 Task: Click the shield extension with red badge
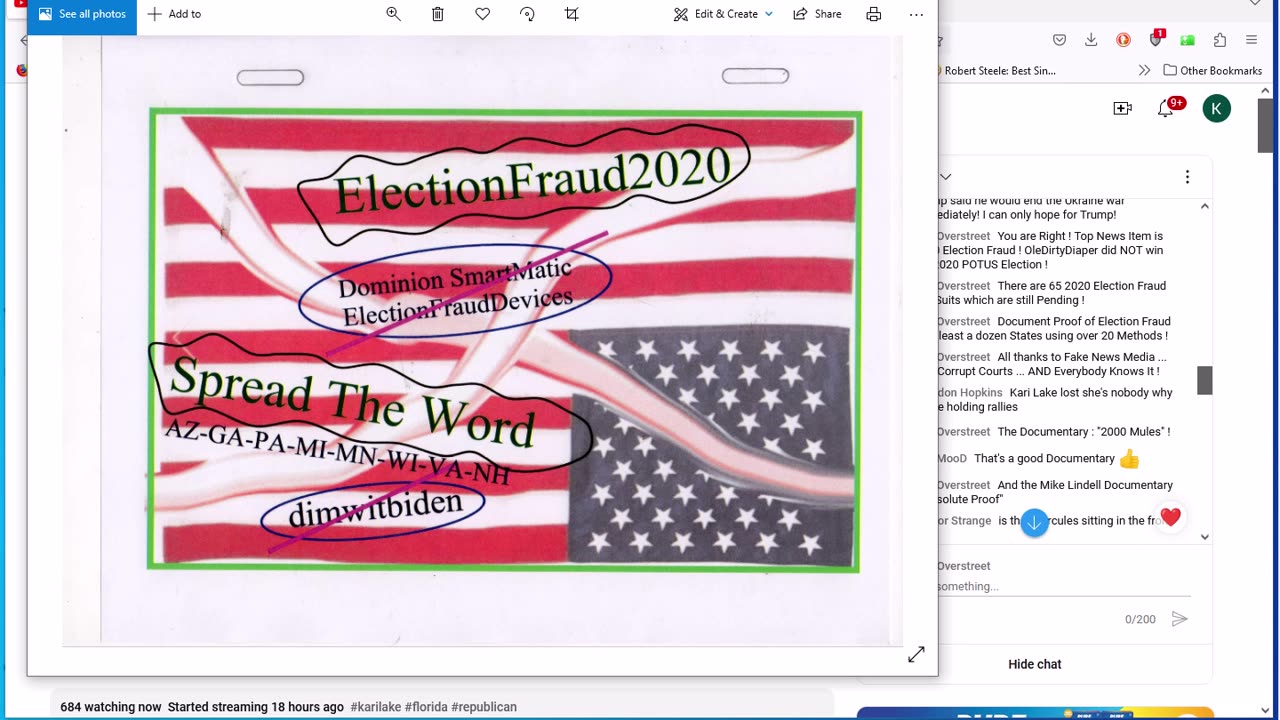point(1156,39)
